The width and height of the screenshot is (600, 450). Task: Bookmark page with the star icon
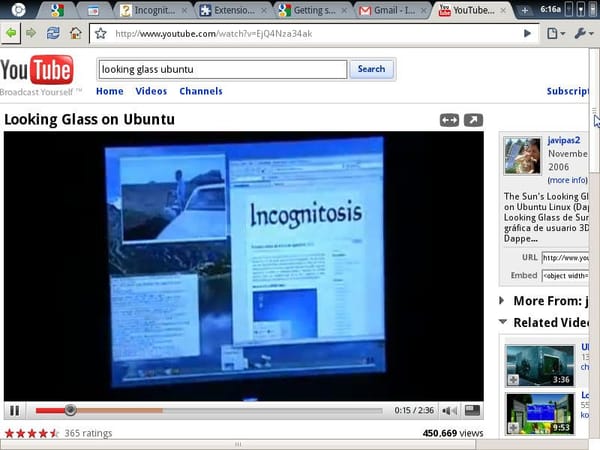click(101, 34)
